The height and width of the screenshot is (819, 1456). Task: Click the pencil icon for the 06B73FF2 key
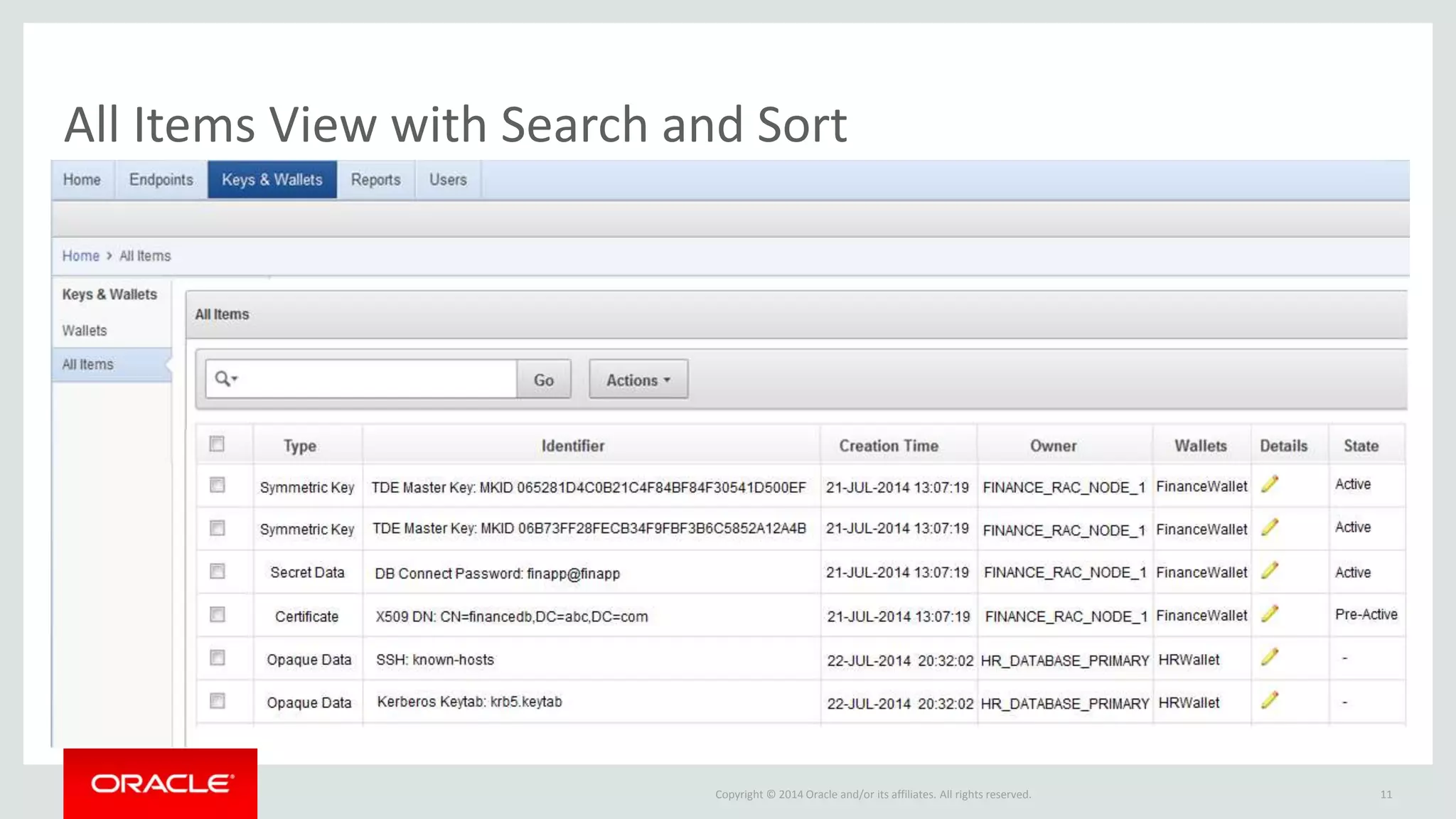coord(1270,528)
